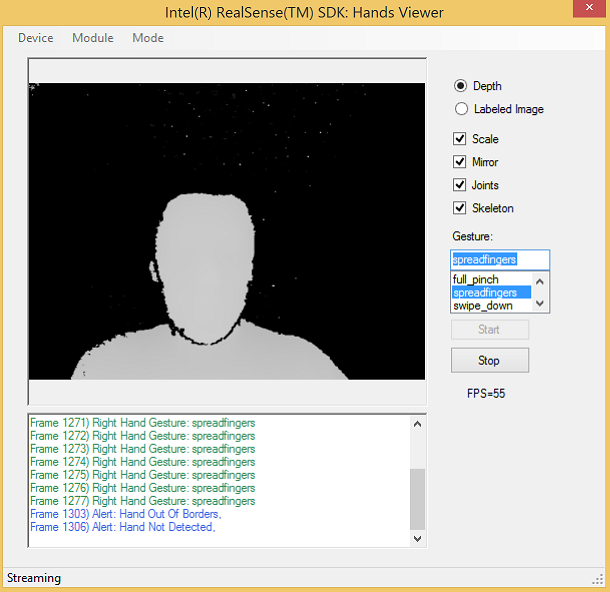The height and width of the screenshot is (592, 610).
Task: Switch view to Labeled Image
Action: point(461,109)
